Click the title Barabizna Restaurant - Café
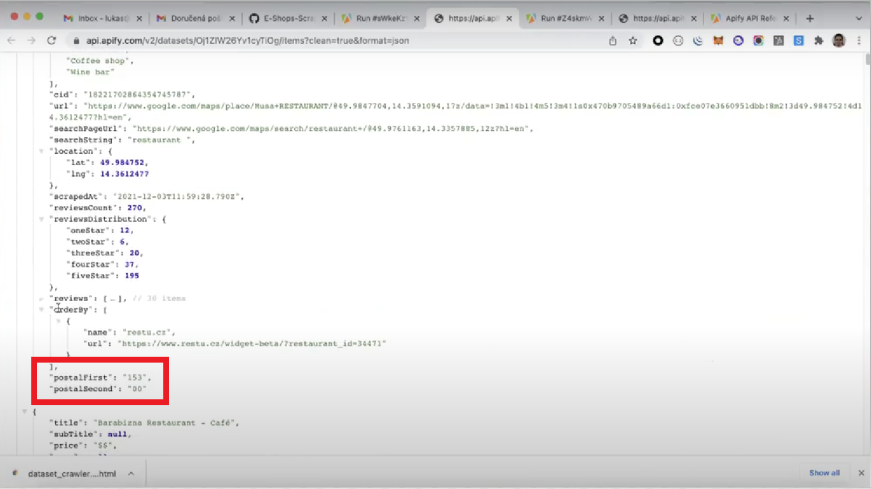 click(x=164, y=423)
